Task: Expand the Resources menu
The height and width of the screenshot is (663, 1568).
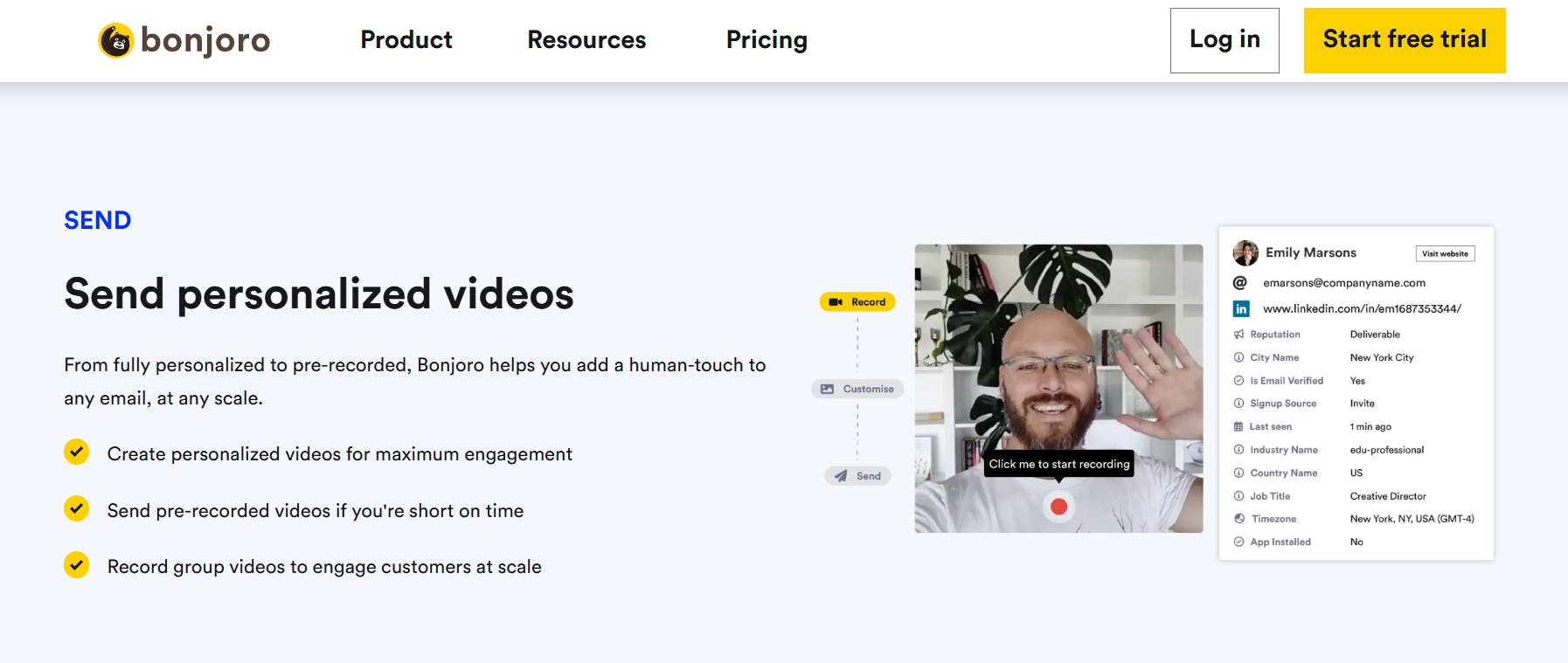Action: 586,40
